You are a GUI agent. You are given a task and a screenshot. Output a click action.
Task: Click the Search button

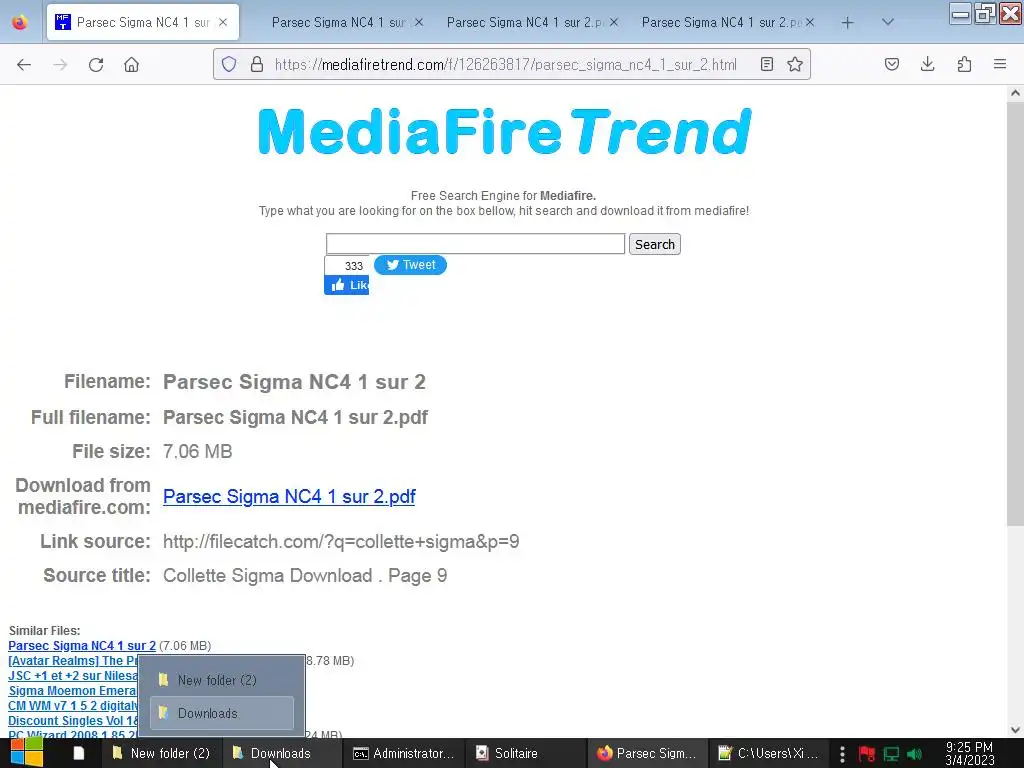pos(654,244)
